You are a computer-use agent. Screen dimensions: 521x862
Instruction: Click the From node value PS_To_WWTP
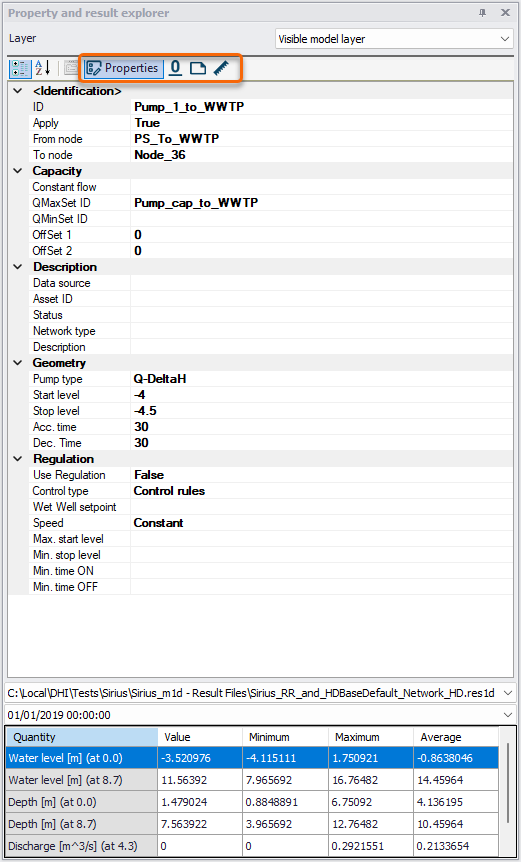tap(176, 139)
